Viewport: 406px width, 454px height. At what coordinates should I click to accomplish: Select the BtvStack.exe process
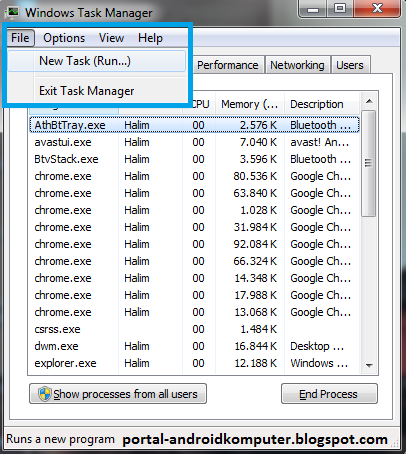tap(194, 159)
